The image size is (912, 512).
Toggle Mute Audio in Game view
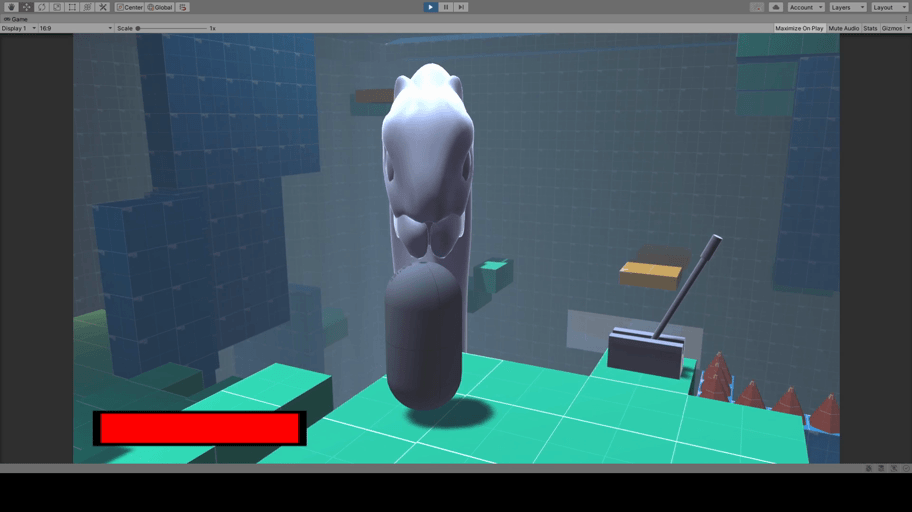[x=843, y=28]
